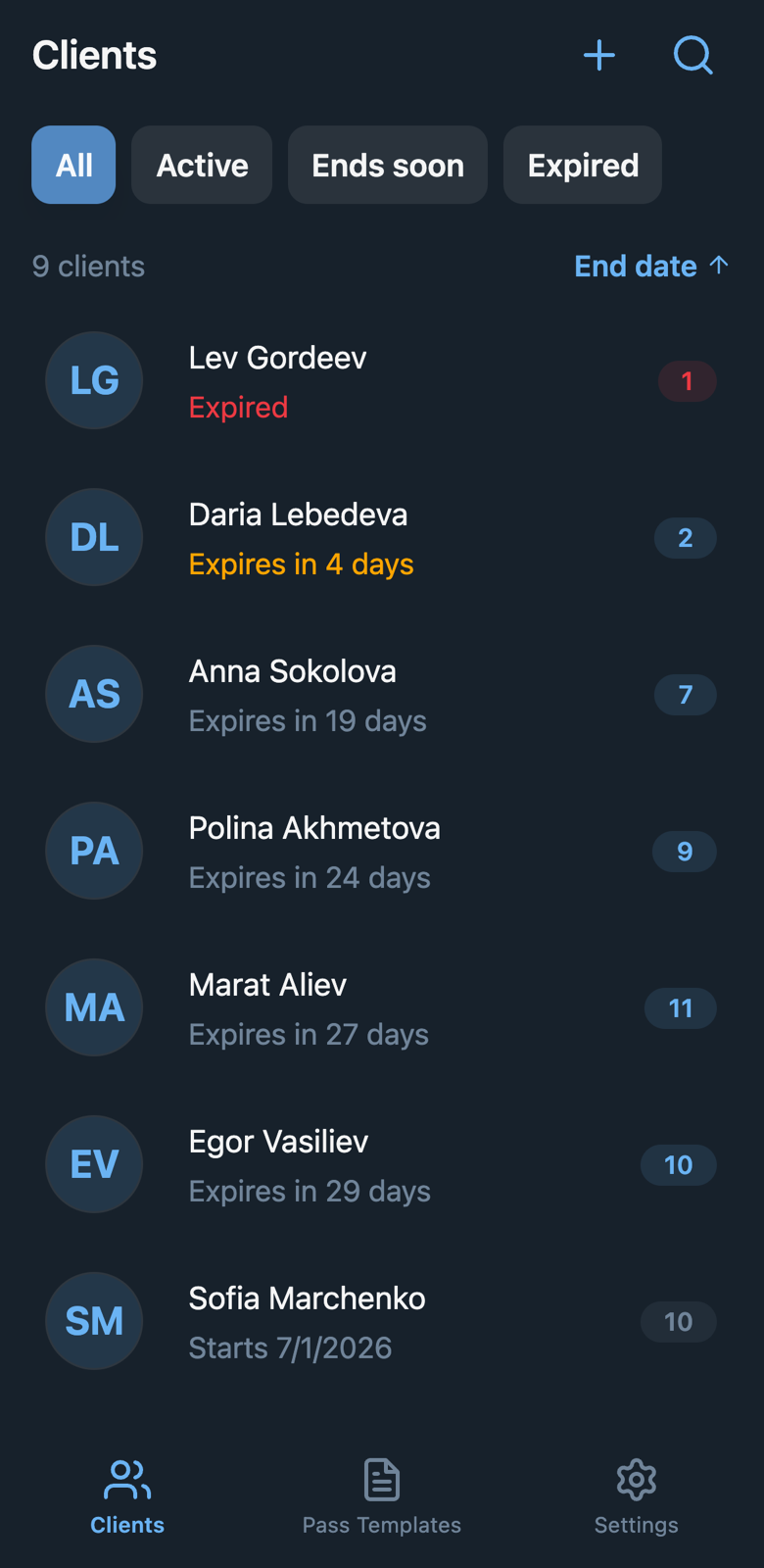The image size is (764, 1568).
Task: Tap the SM avatar circle
Action: click(94, 1321)
